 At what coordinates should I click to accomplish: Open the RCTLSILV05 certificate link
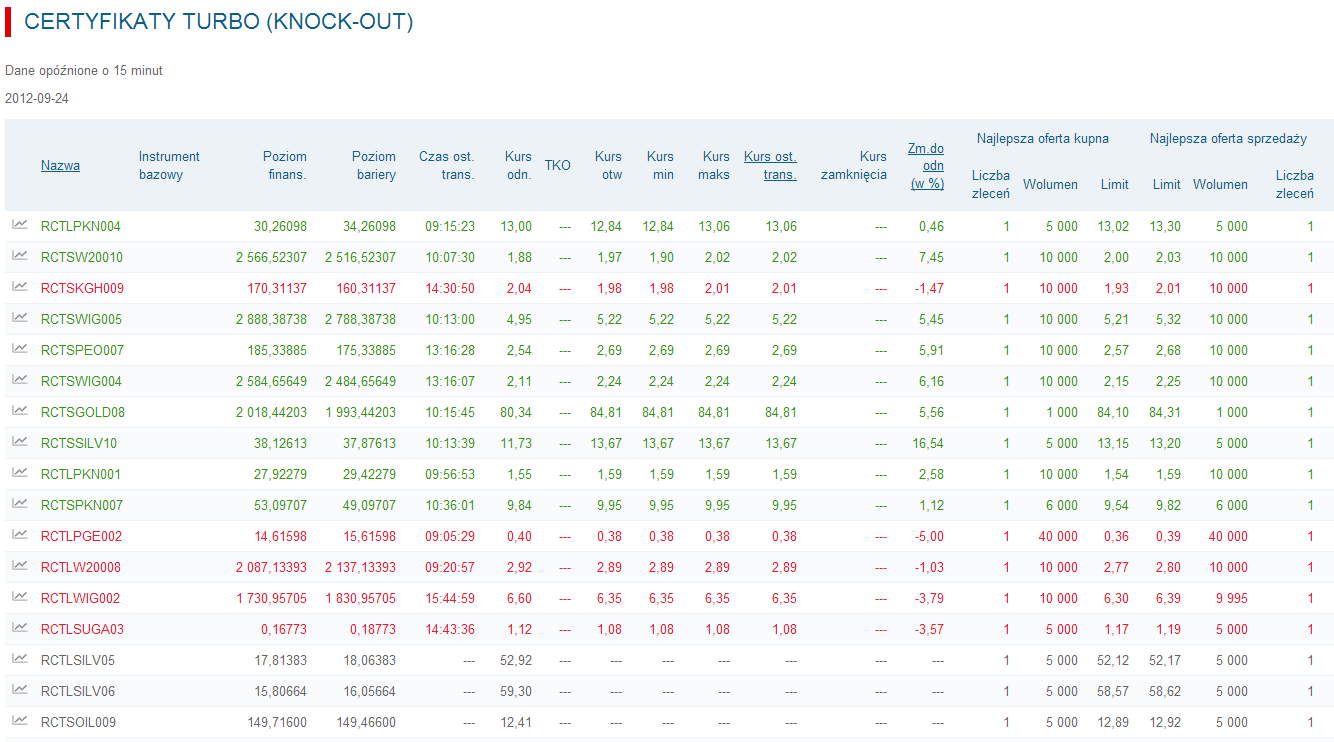tap(78, 661)
